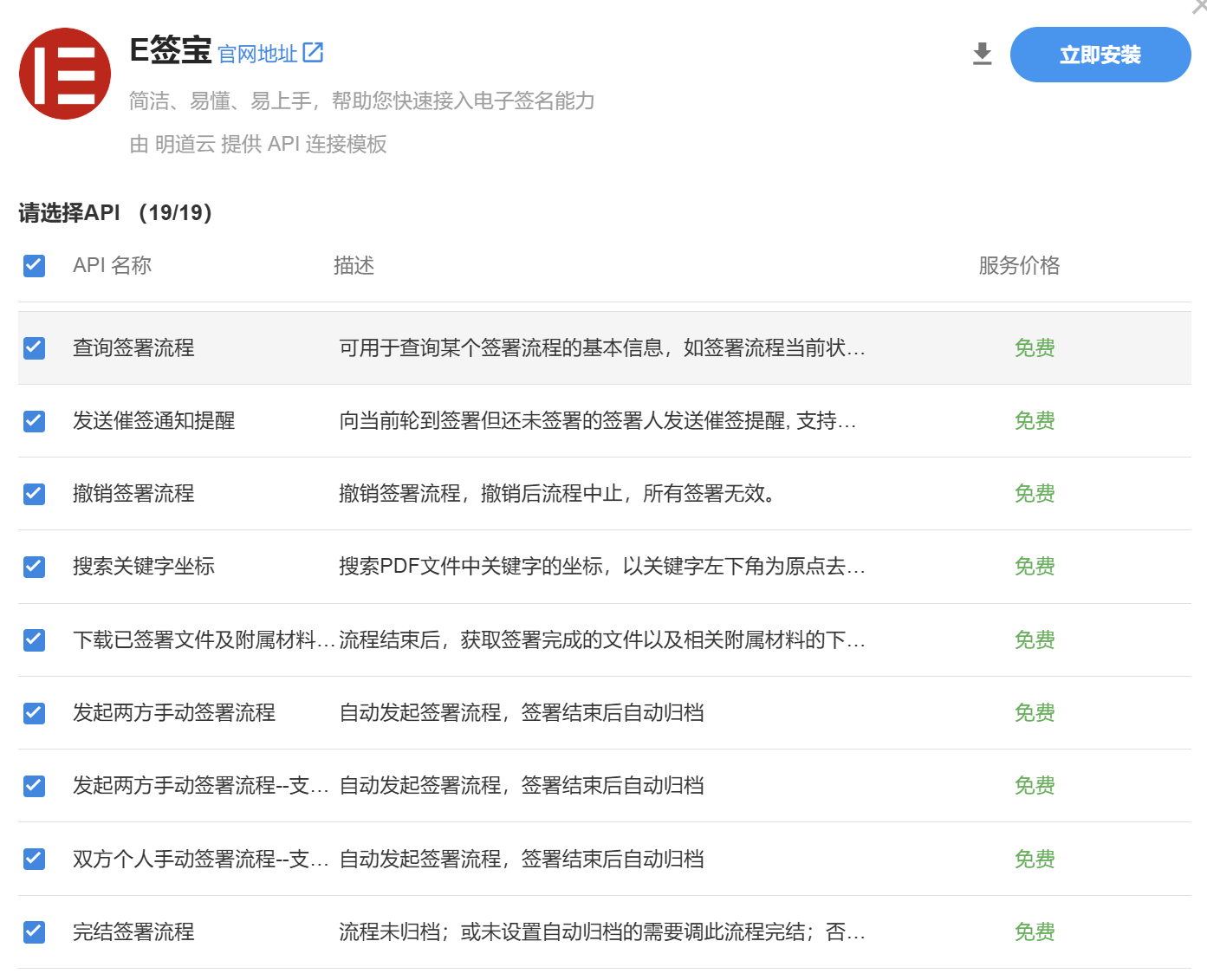
Task: Open the 官网地址 link
Action: click(x=257, y=54)
